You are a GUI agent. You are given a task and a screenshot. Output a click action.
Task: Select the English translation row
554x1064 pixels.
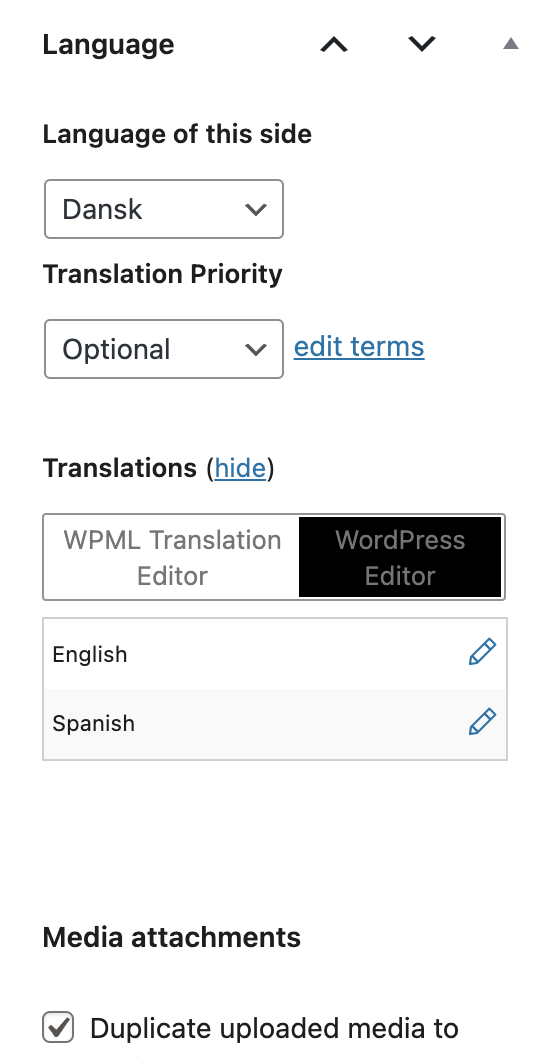[275, 654]
